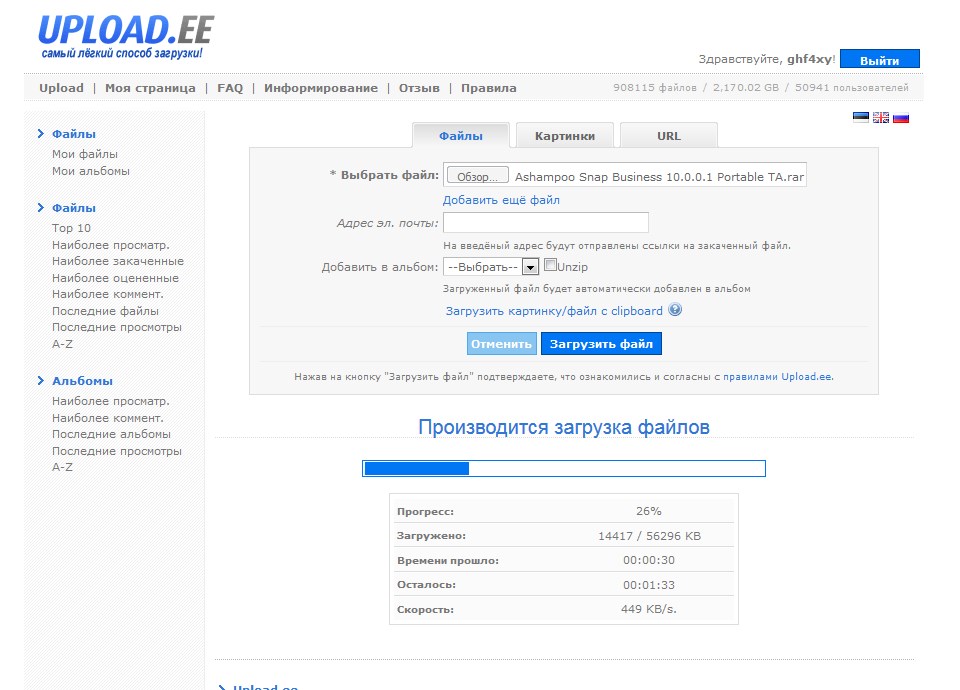This screenshot has height=690, width=960.
Task: Click the Добавить ещё файл link
Action: pyautogui.click(x=501, y=200)
